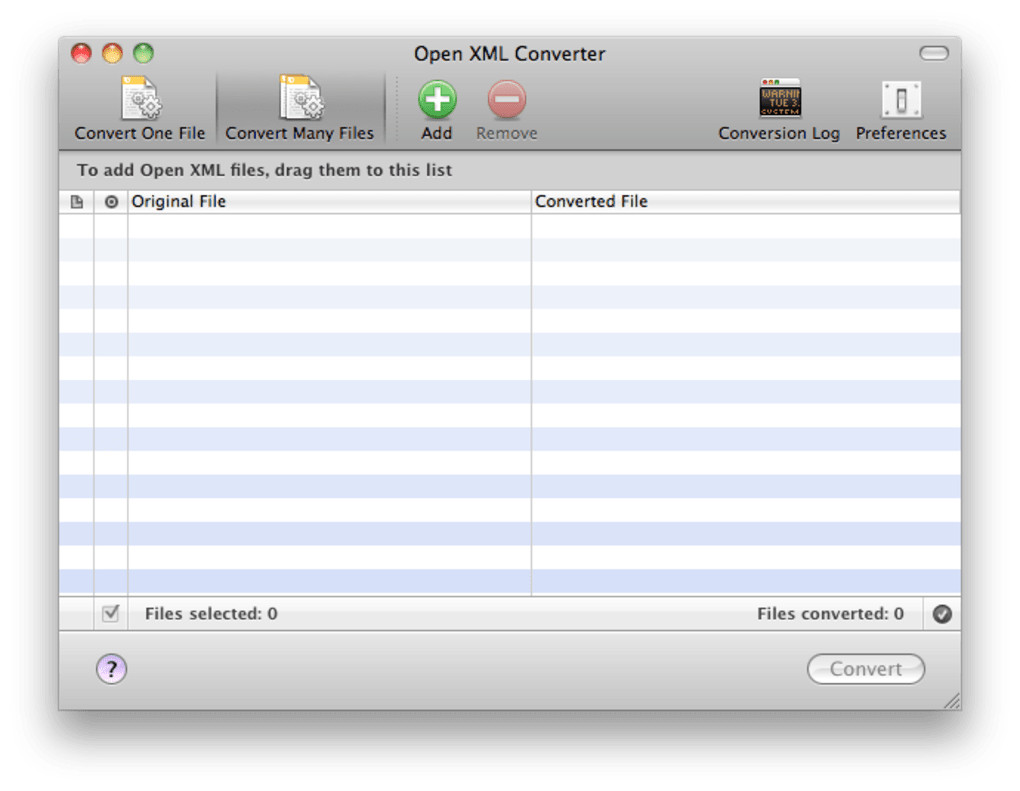Zoom the window with the green button
This screenshot has width=1020, height=791.
tap(144, 53)
